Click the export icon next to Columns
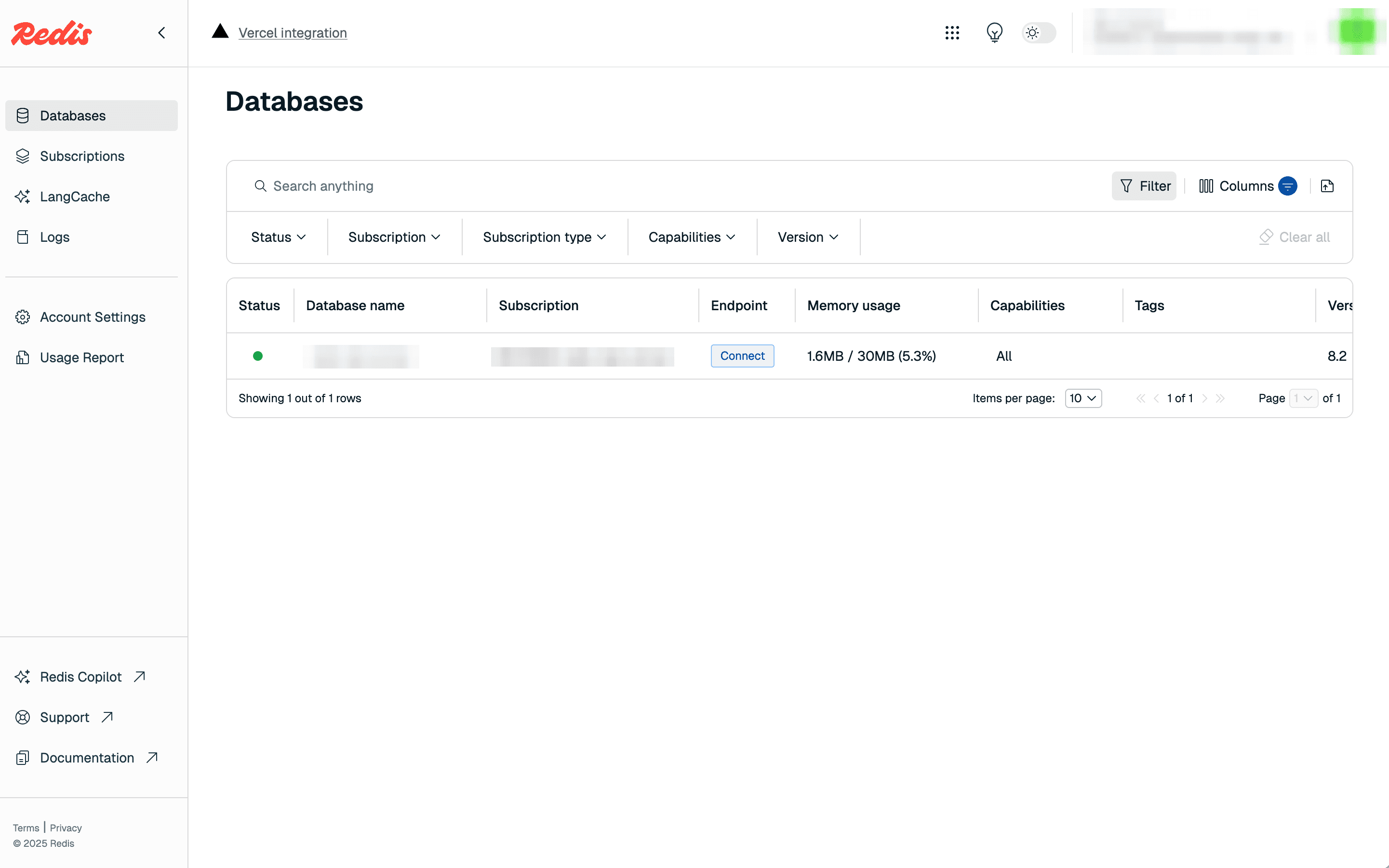 [1327, 185]
